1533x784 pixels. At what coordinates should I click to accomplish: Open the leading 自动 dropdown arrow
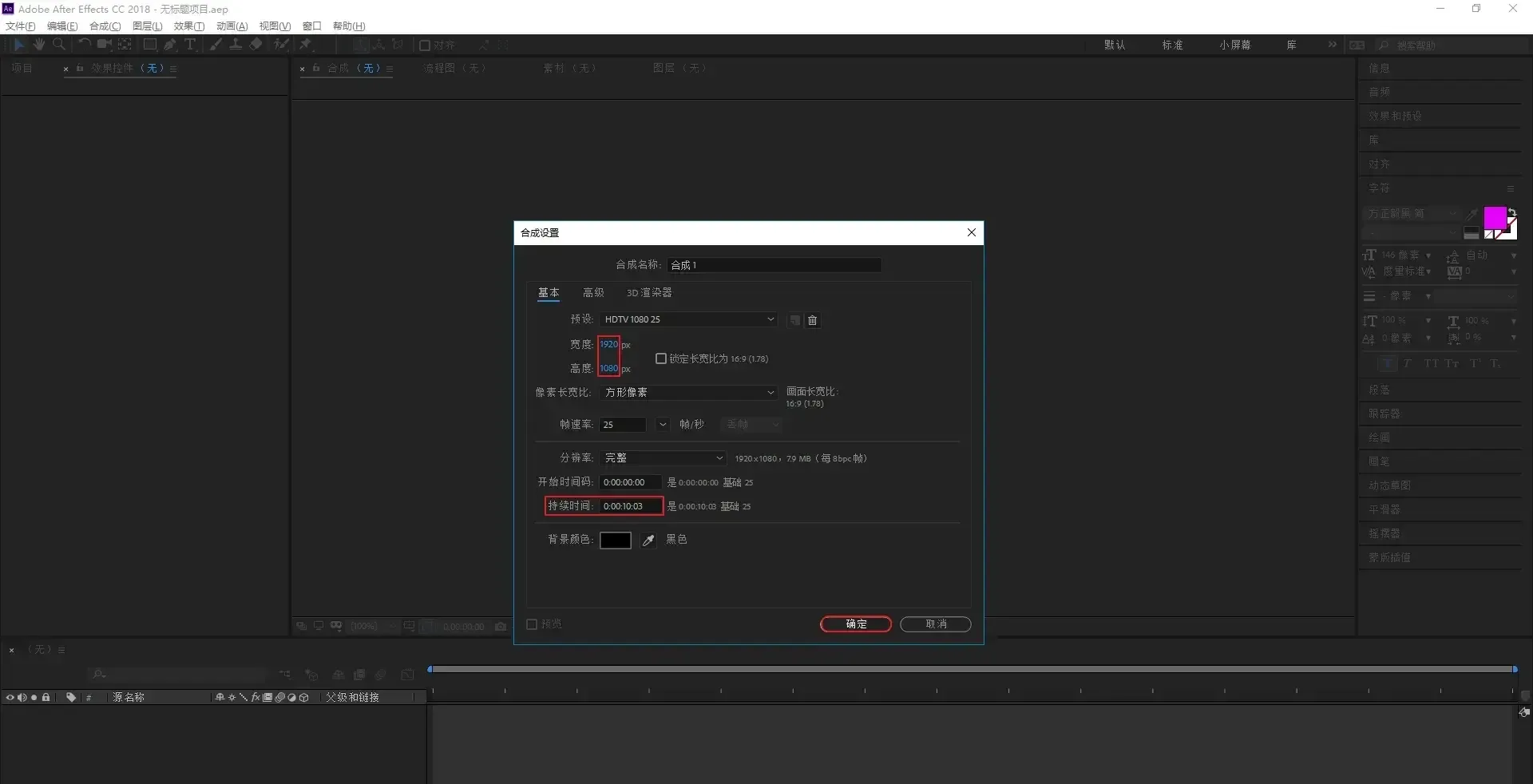(x=1514, y=255)
